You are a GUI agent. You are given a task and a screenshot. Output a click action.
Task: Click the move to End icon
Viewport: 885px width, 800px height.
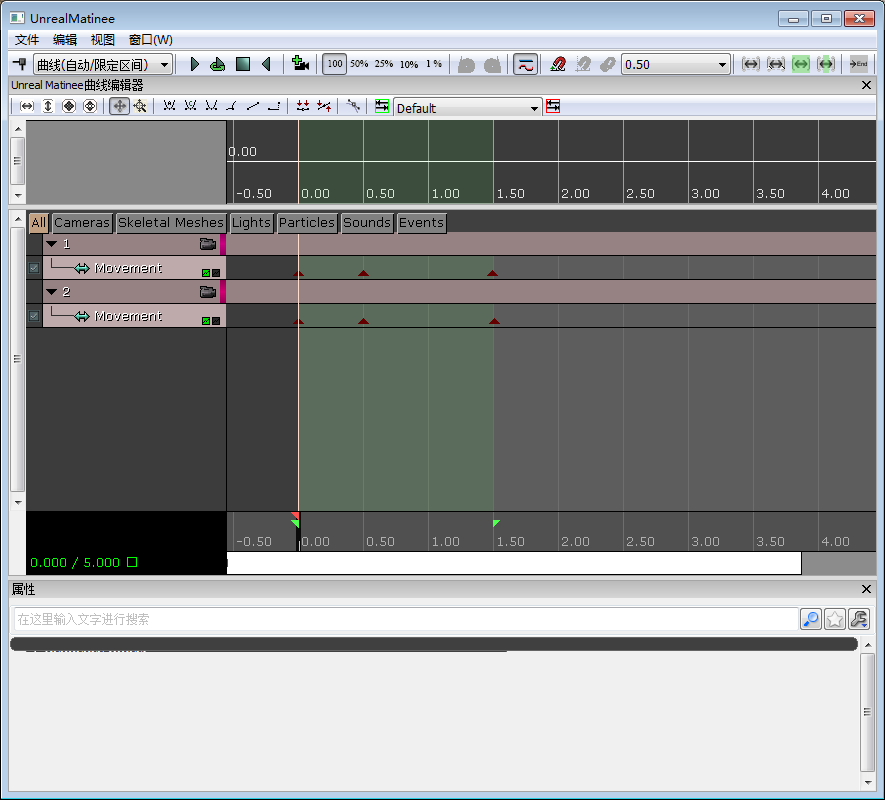pos(858,64)
